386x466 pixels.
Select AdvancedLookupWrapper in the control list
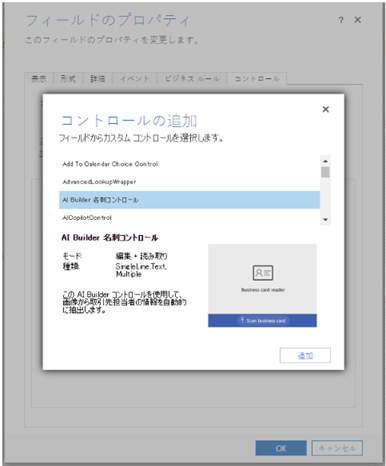click(x=189, y=182)
